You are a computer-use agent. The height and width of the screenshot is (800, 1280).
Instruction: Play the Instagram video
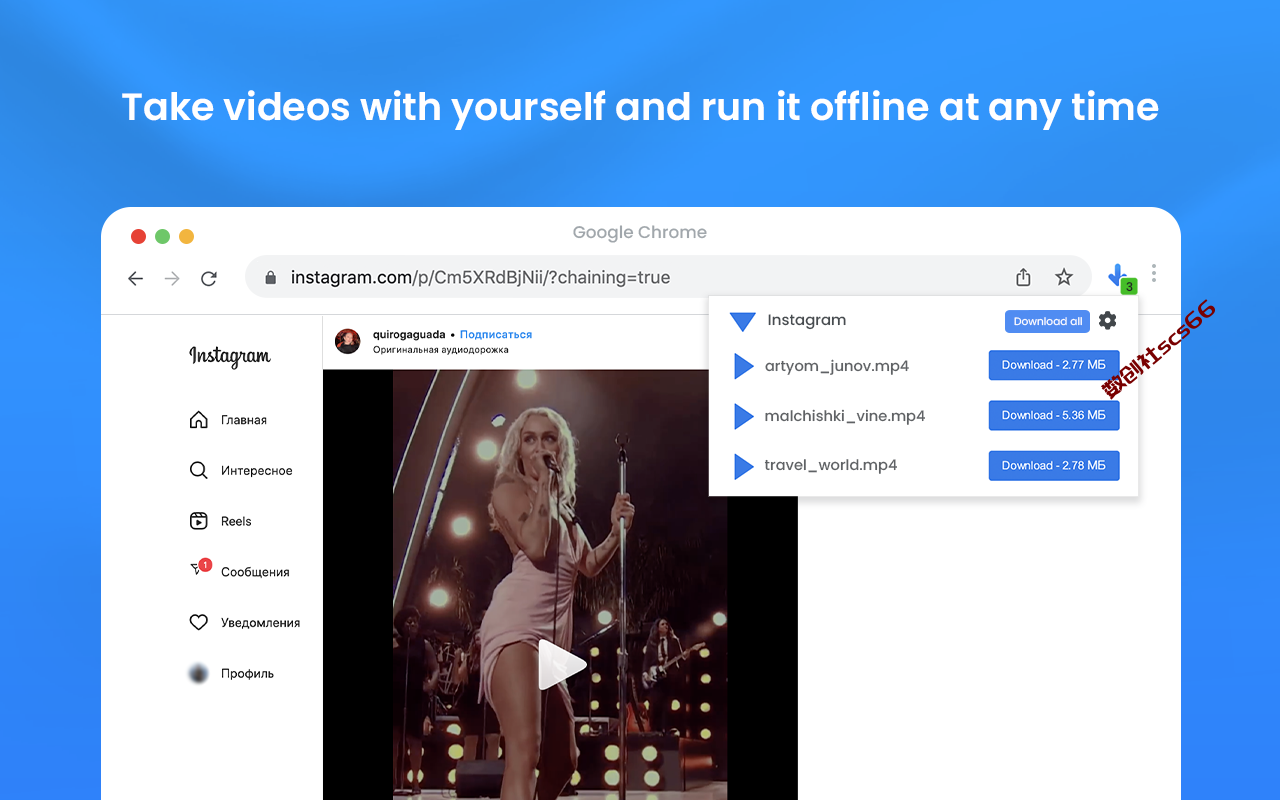(x=560, y=665)
